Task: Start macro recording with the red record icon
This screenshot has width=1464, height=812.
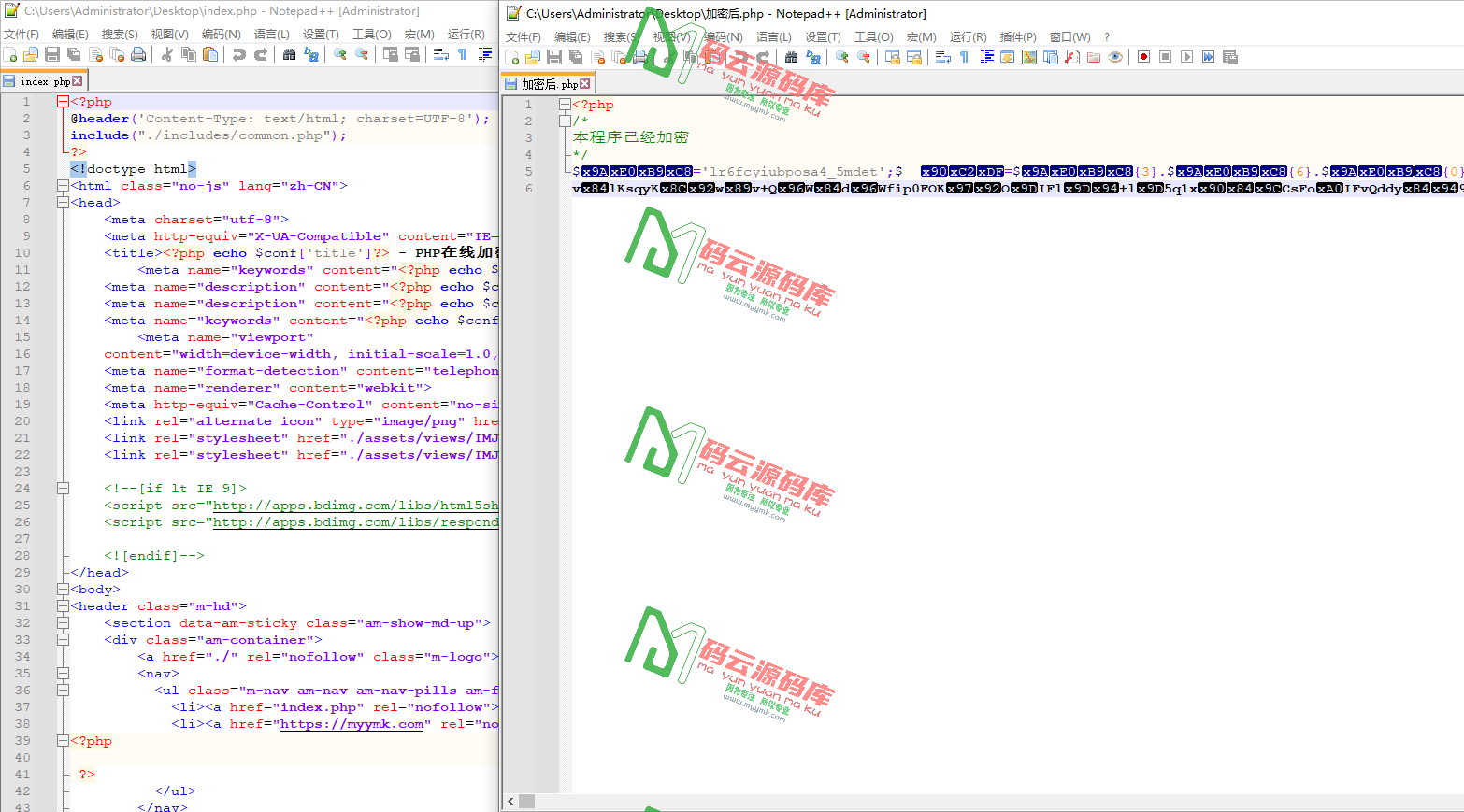Action: click(x=1143, y=57)
